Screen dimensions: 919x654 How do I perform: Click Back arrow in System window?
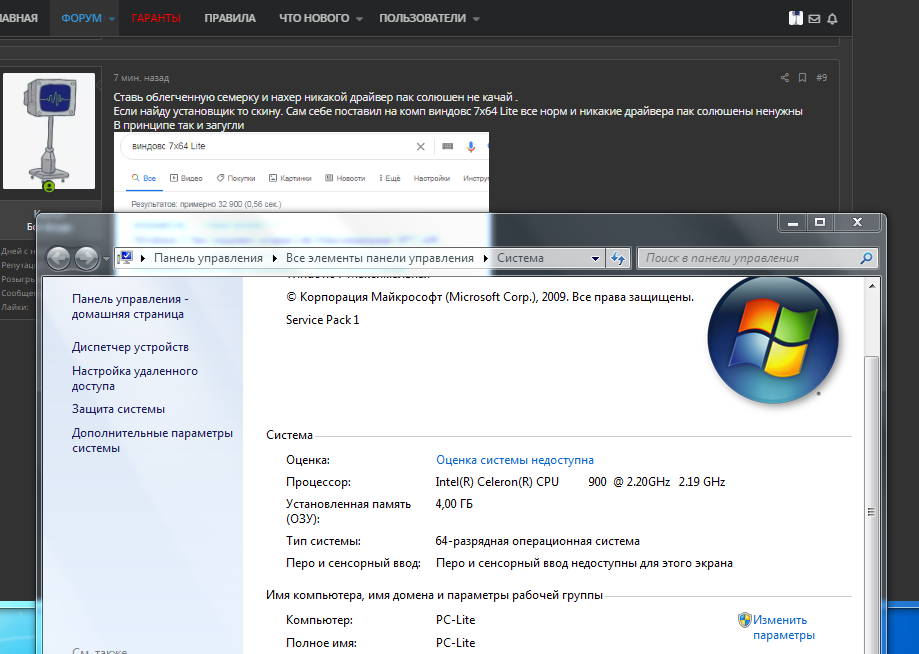[59, 258]
